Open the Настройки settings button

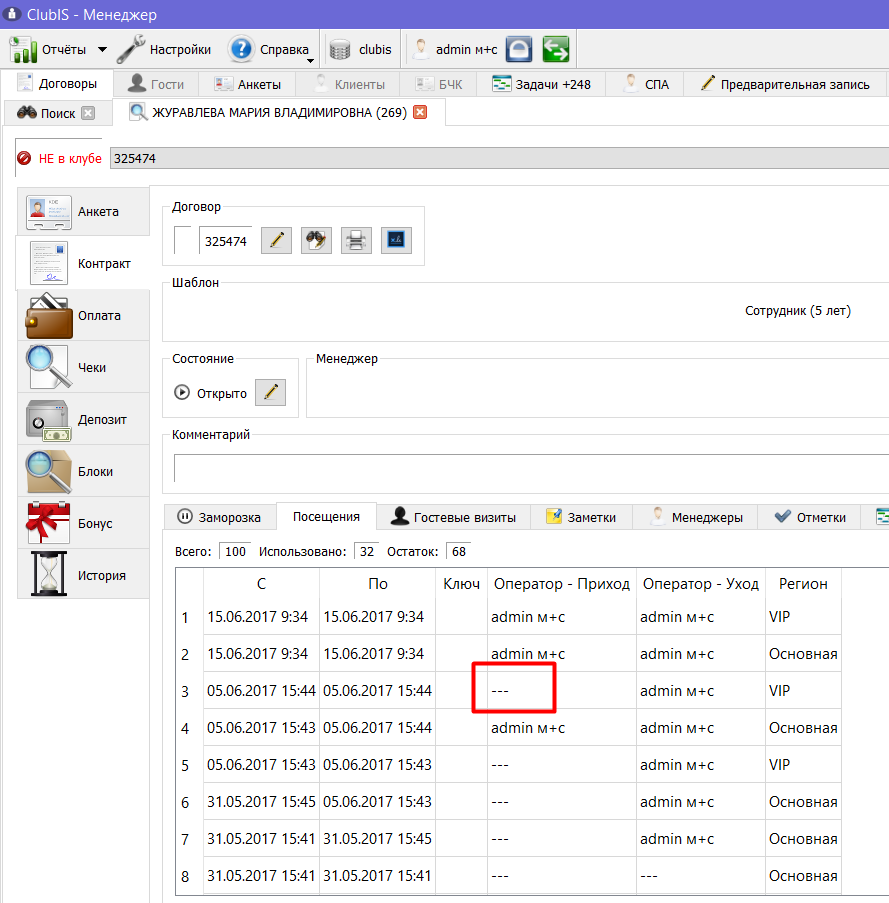point(164,50)
